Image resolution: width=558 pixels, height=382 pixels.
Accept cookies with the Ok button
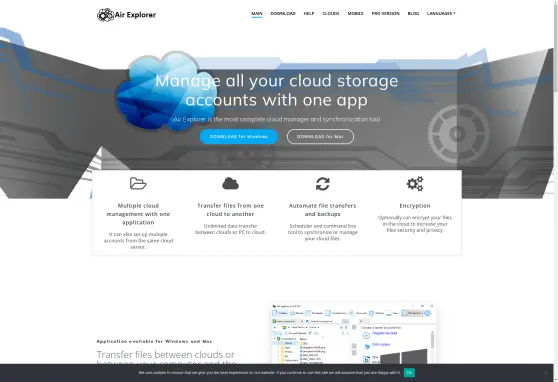point(409,372)
